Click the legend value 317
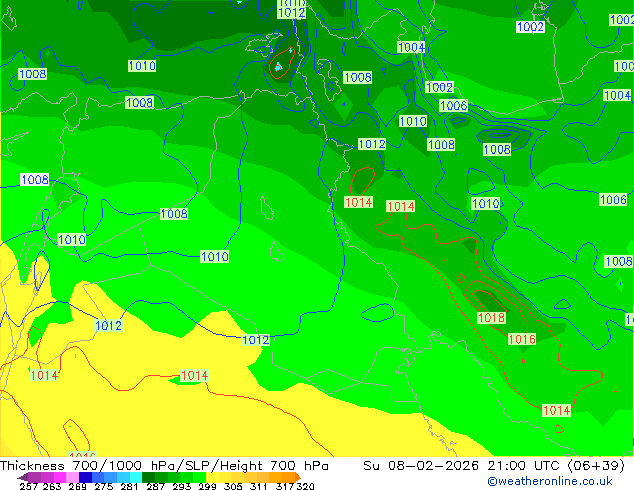 285,486
